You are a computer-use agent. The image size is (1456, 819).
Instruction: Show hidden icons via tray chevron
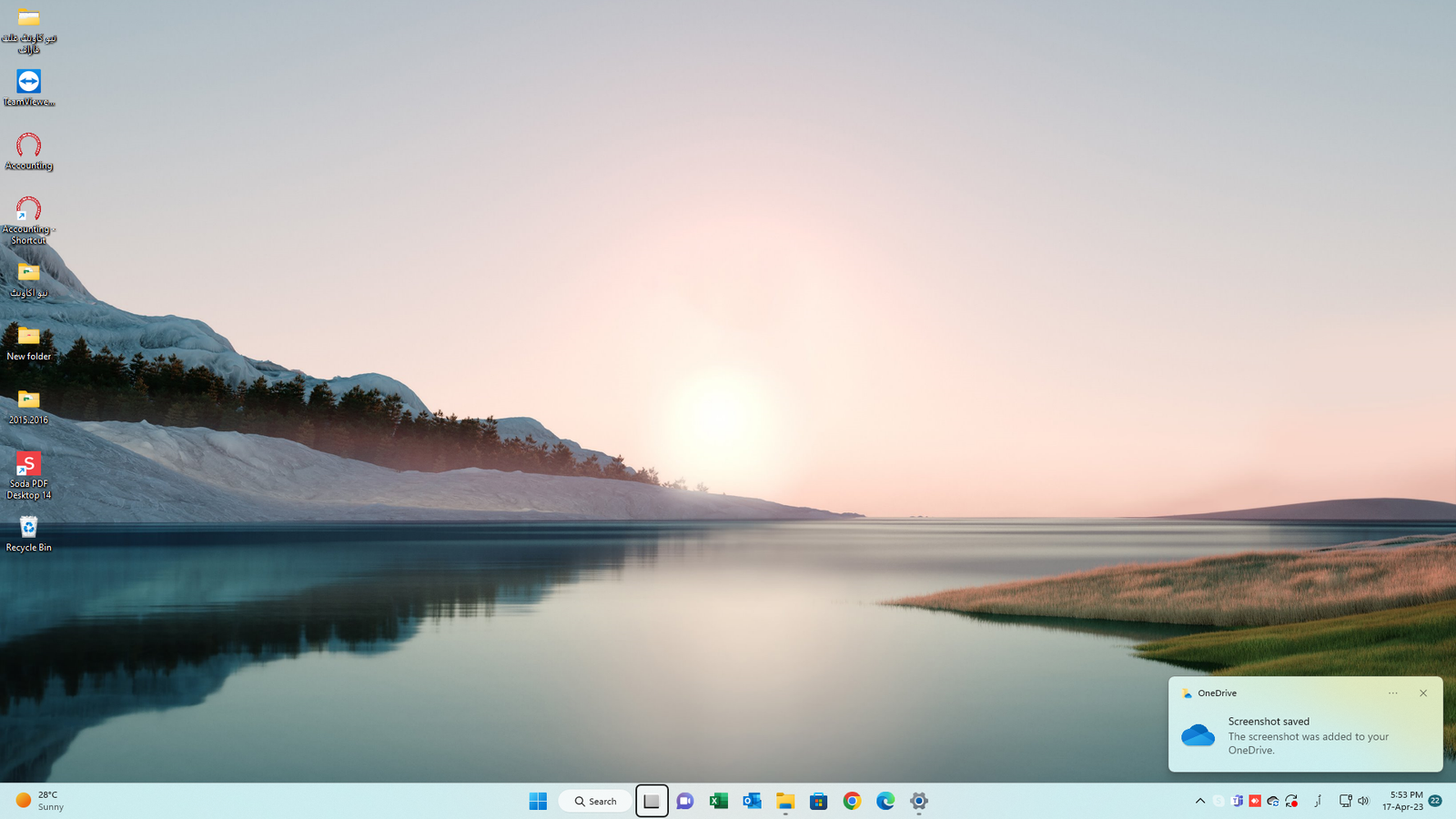point(1200,801)
